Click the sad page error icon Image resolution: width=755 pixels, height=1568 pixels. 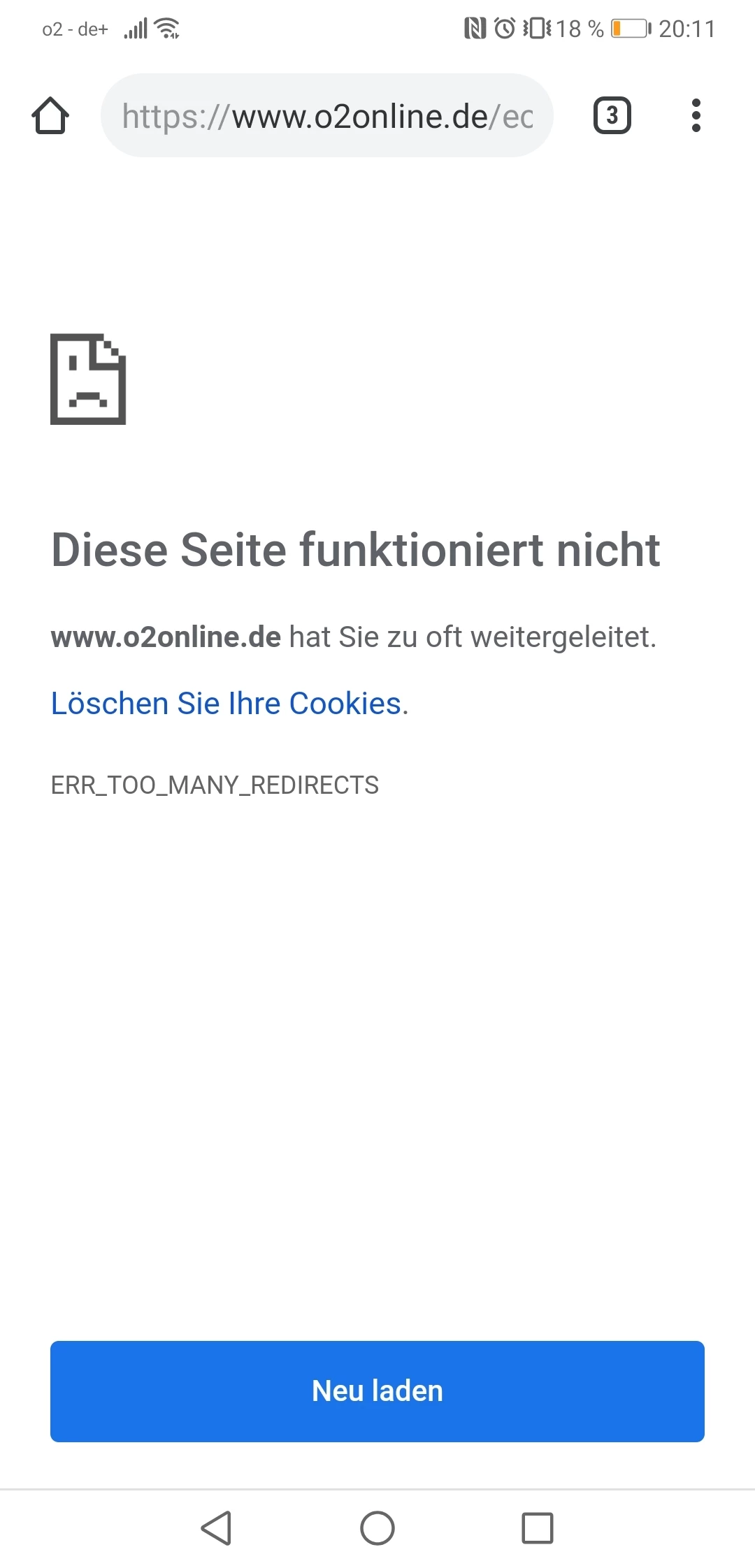88,379
